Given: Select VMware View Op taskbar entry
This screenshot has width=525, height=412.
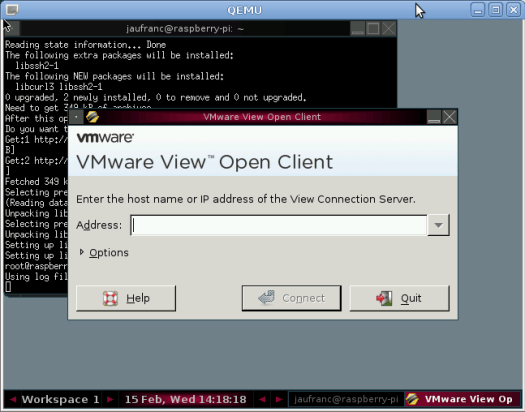Looking at the screenshot, I should pos(463,399).
